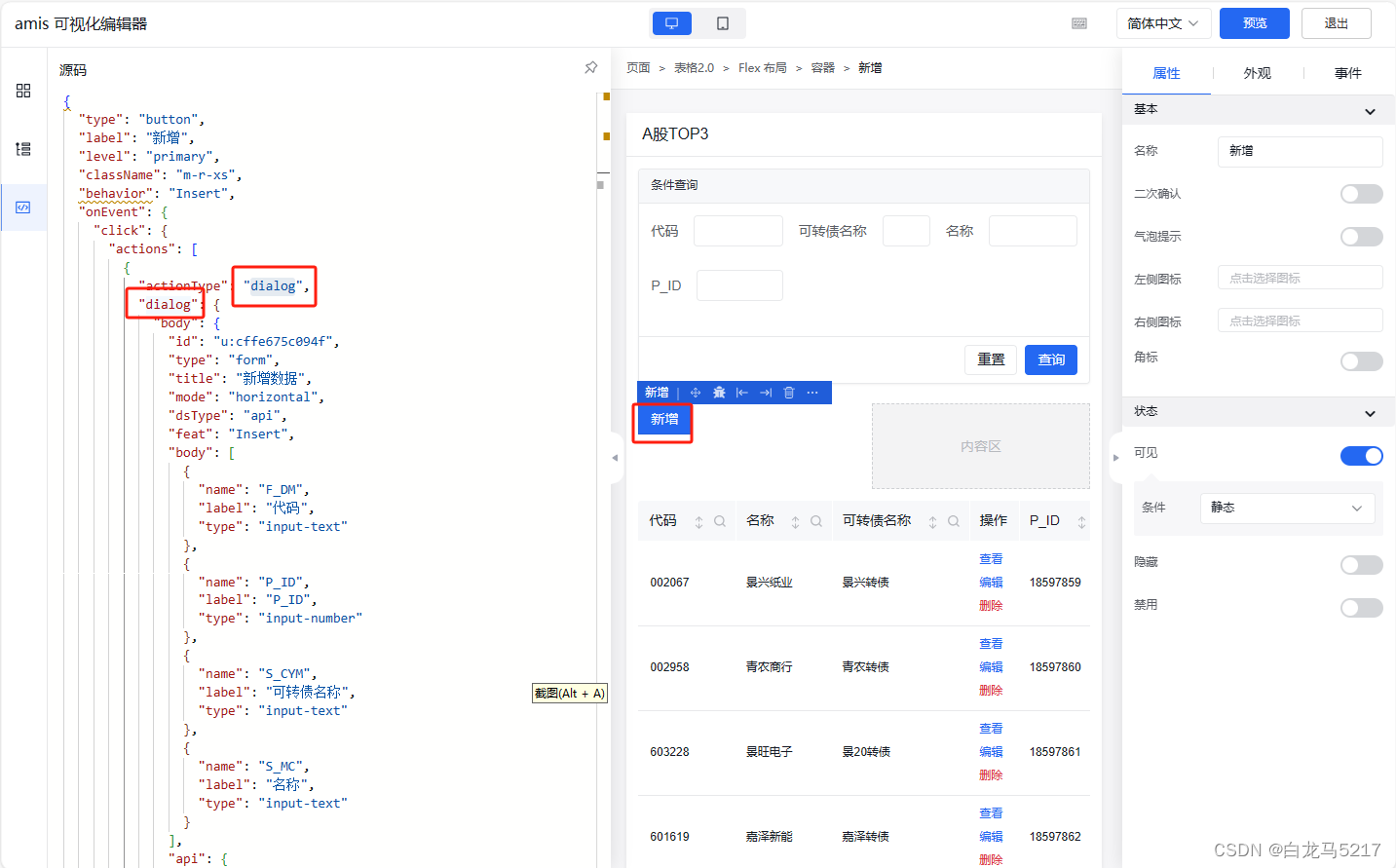Click the 查询 button
Screen dimensions: 1396x868
(1051, 359)
